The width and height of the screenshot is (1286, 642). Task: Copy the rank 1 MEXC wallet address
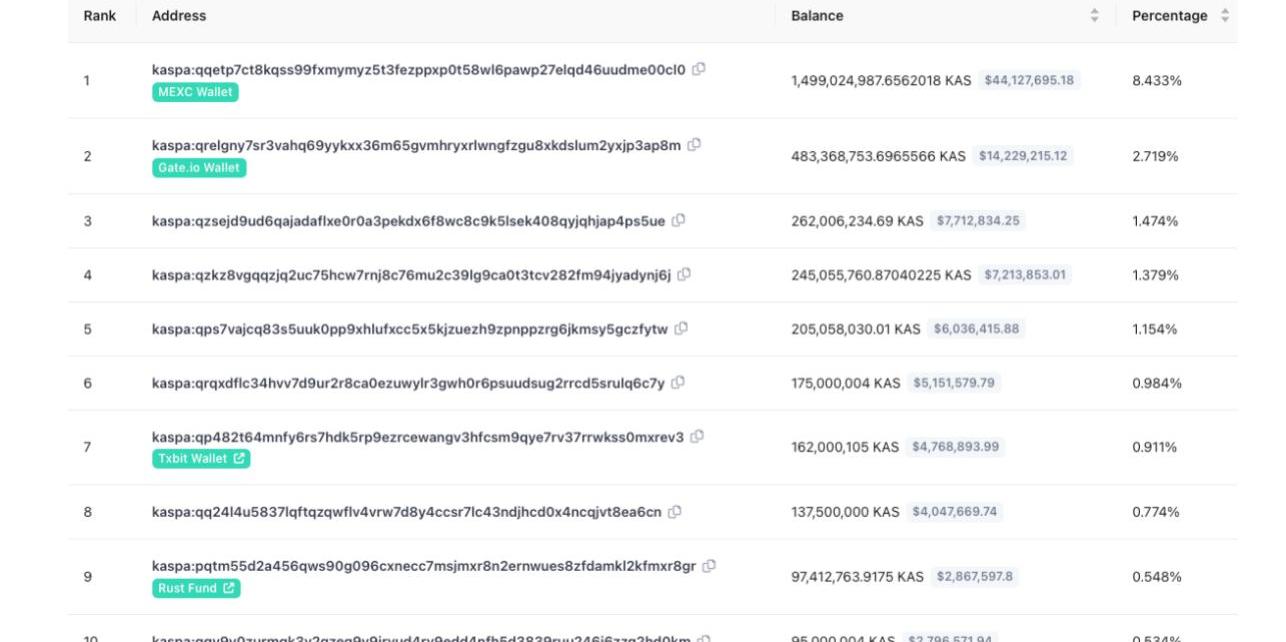tap(699, 69)
